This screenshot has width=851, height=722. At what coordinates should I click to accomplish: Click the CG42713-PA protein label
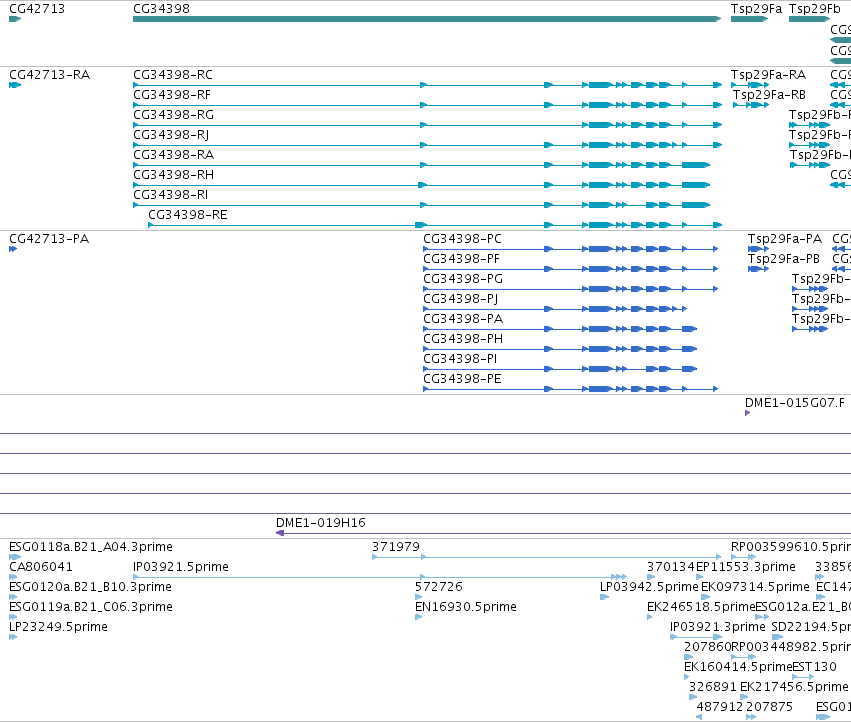[49, 238]
